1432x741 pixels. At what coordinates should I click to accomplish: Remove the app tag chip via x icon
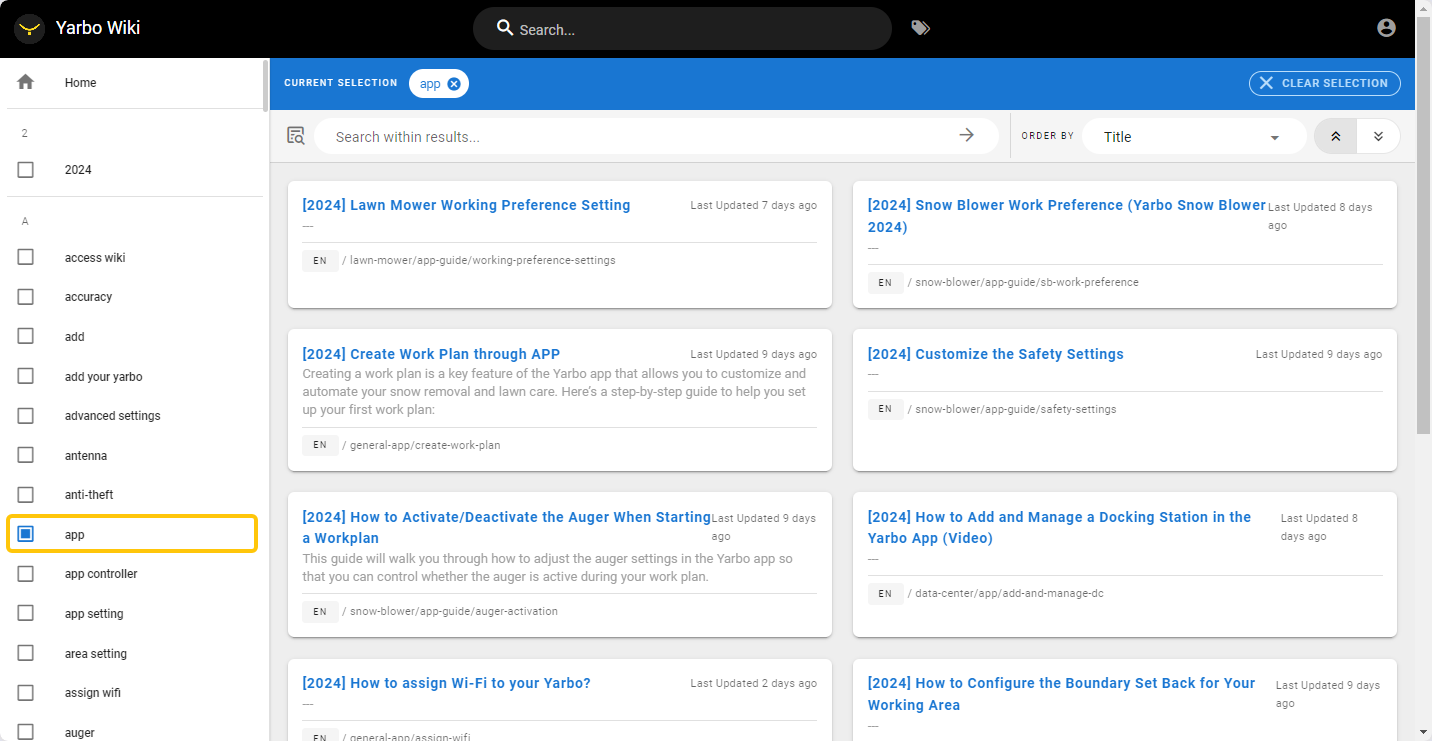pos(454,84)
